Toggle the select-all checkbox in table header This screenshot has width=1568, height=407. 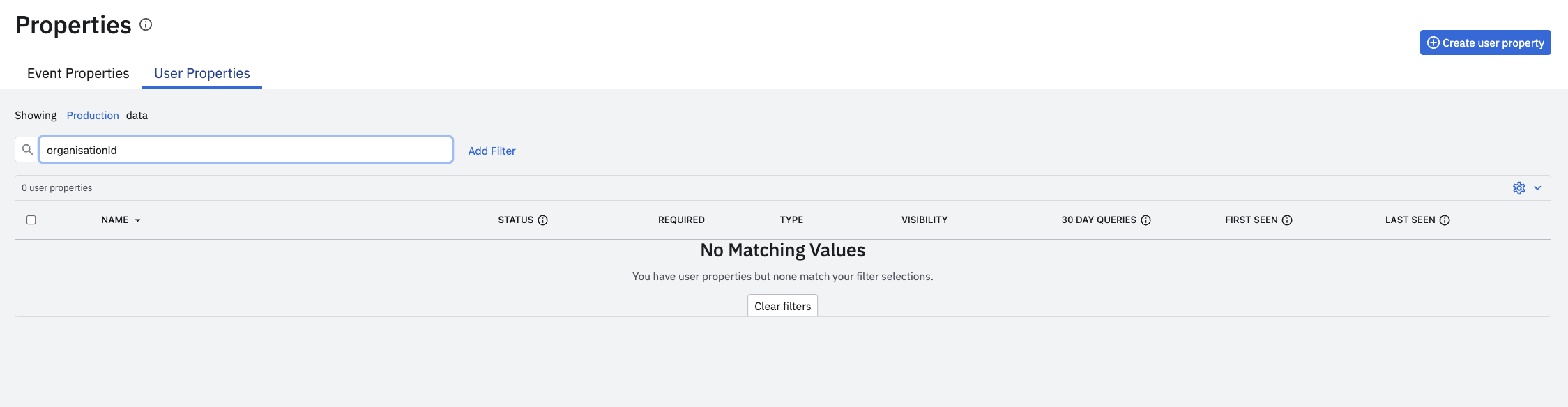31,220
